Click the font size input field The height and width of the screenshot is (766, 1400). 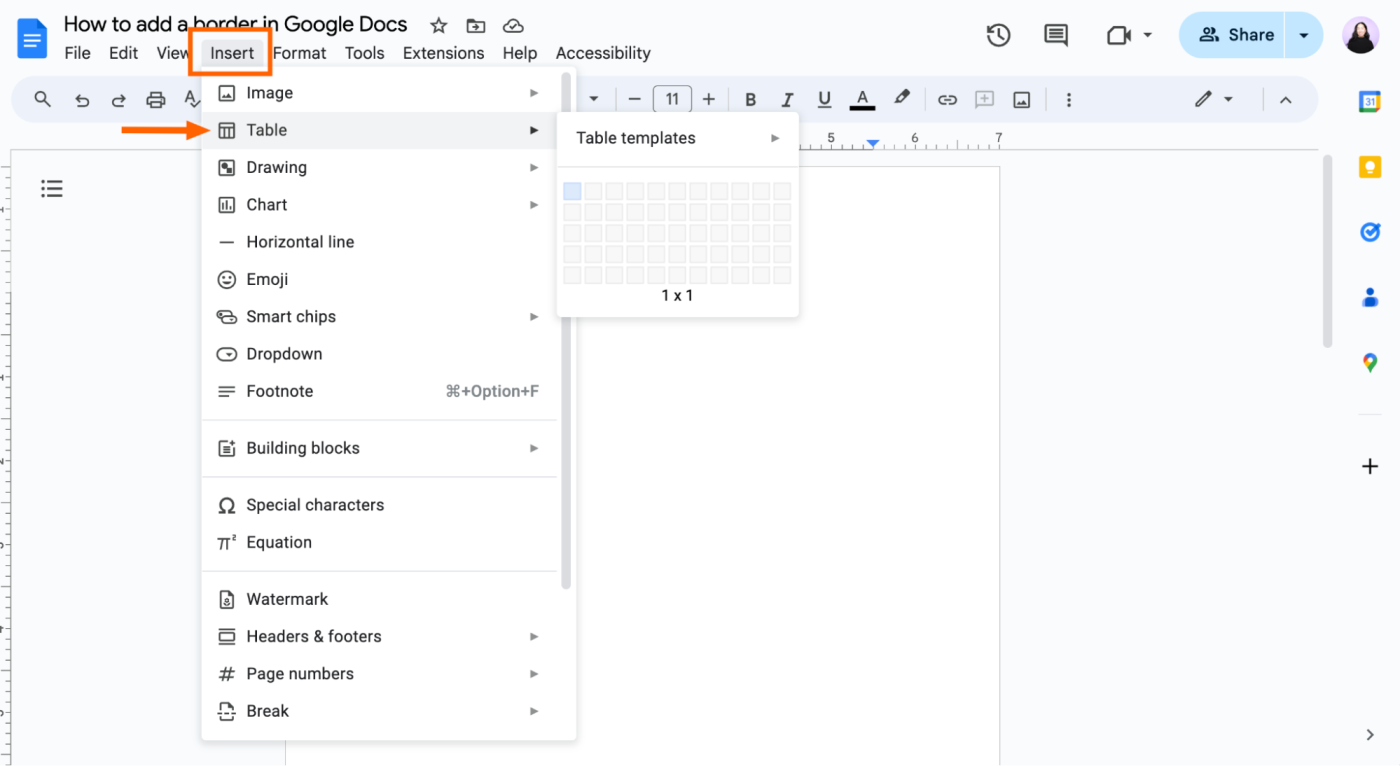point(672,99)
